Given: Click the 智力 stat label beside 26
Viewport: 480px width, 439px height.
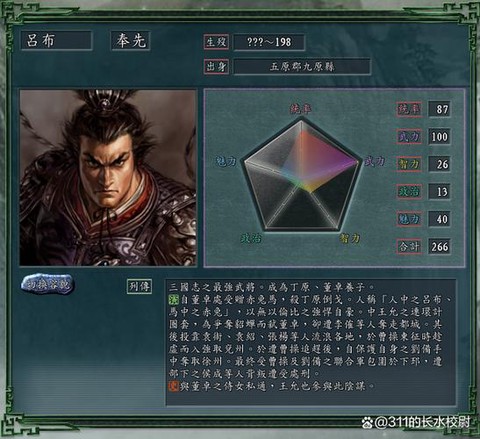Looking at the screenshot, I should [x=409, y=164].
